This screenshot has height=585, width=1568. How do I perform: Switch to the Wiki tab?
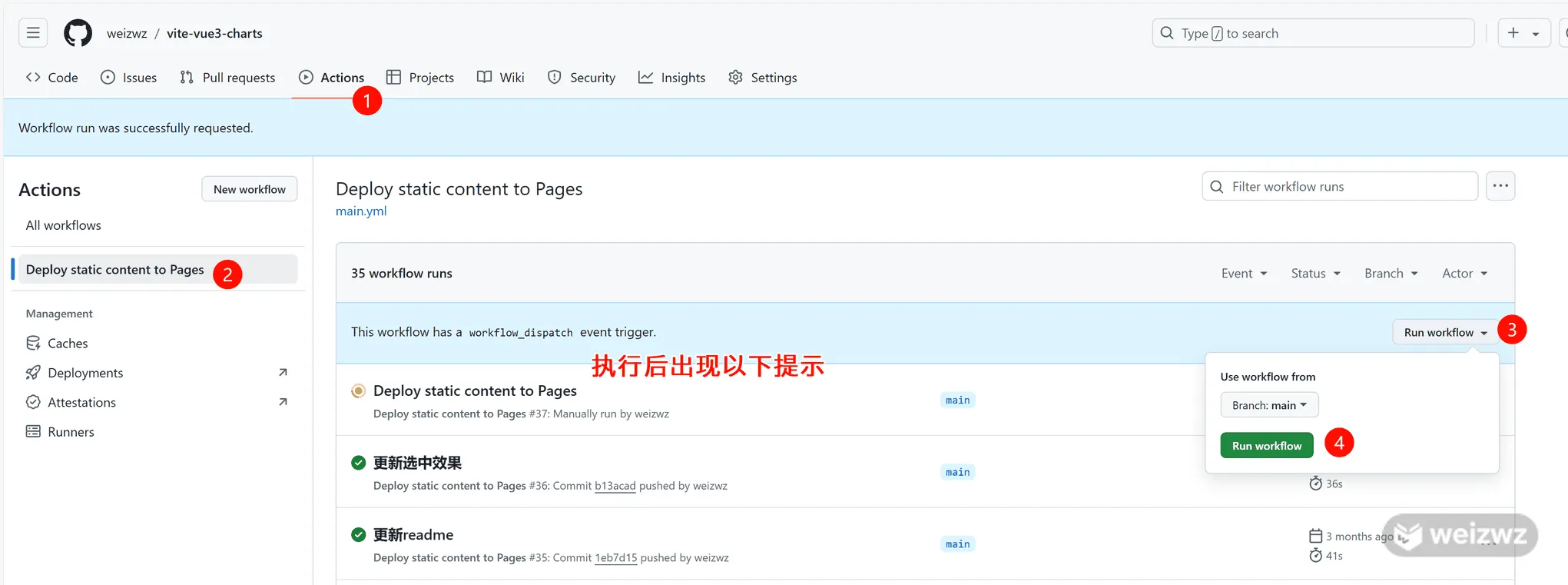coord(501,78)
